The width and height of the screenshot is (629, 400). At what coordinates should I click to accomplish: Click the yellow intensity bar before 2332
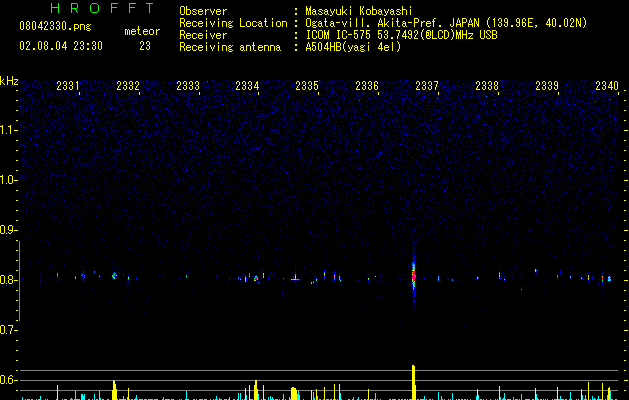[114, 390]
